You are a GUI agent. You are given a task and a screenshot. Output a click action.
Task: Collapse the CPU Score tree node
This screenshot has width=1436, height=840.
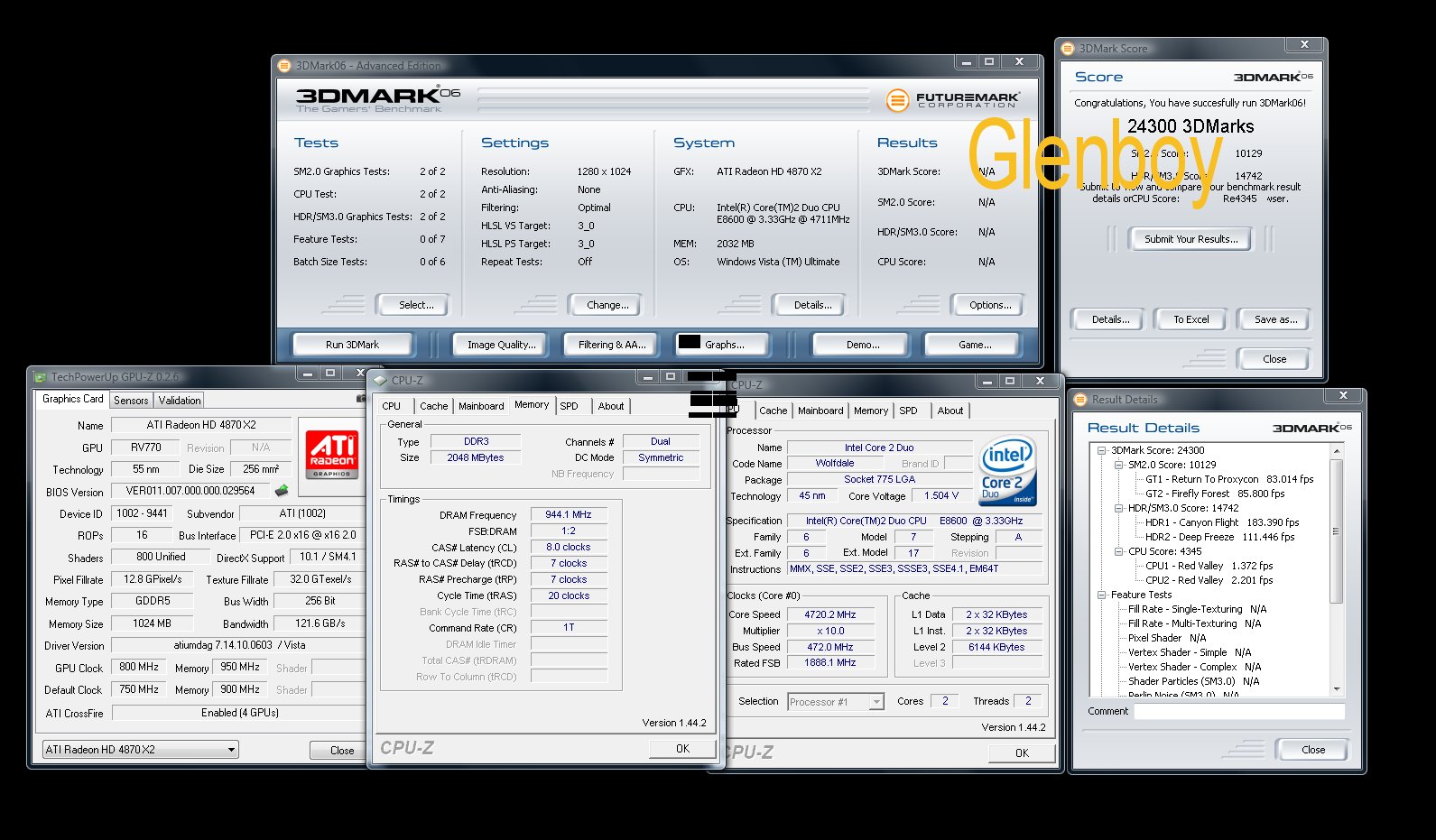tap(1119, 551)
